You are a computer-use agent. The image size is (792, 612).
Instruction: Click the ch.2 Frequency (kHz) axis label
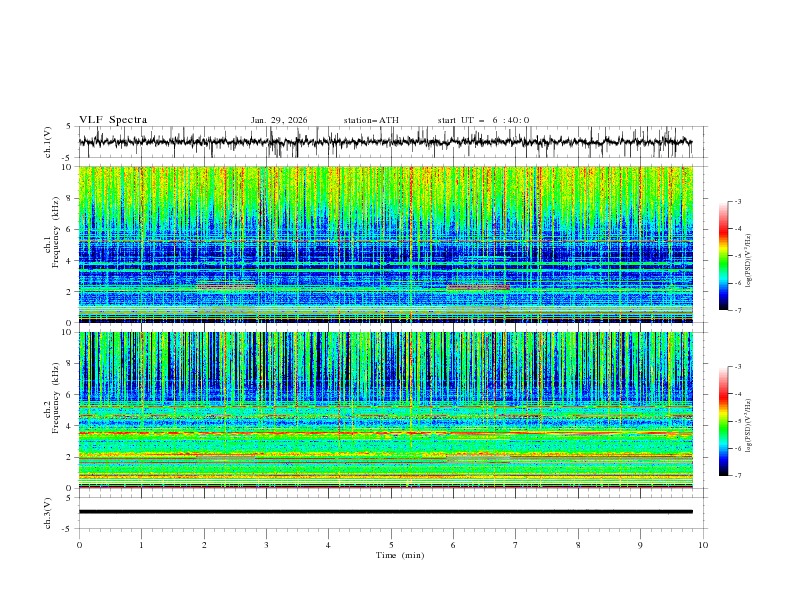(x=52, y=398)
